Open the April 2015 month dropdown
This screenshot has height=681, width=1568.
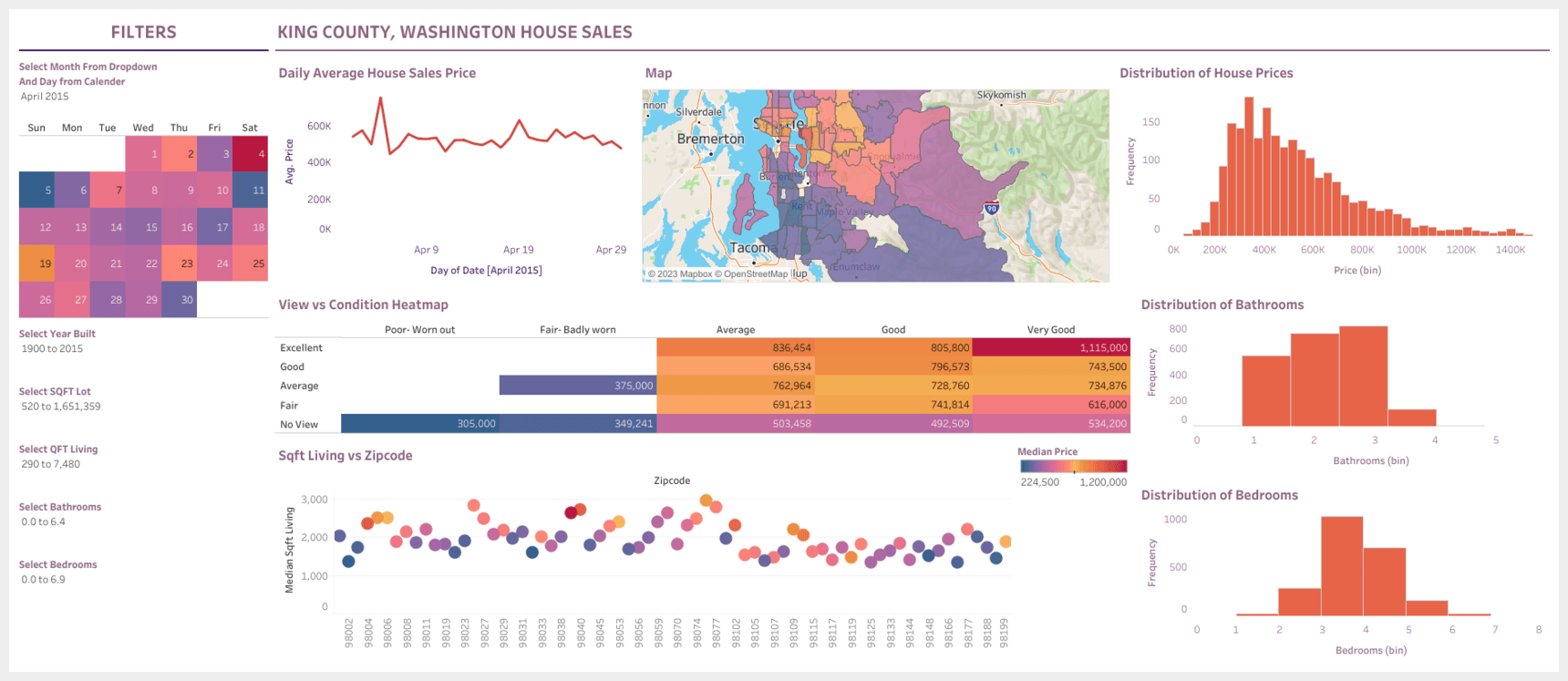[45, 97]
